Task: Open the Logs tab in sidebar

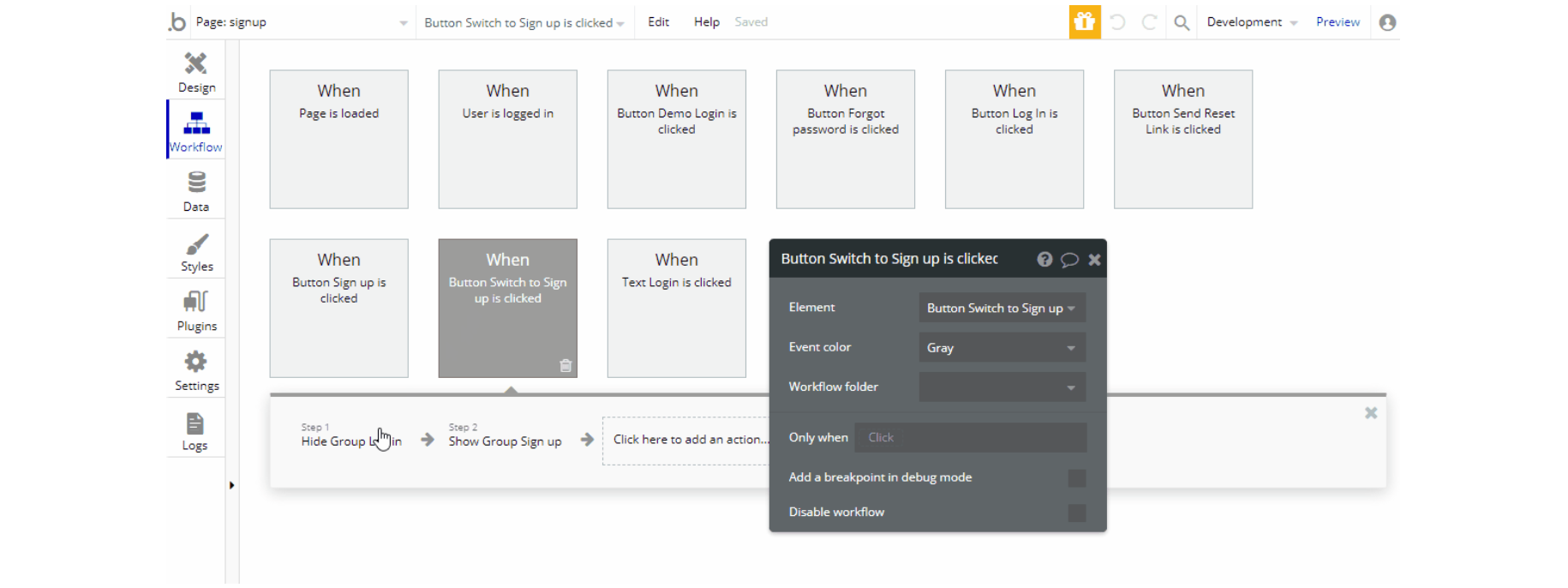Action: click(x=195, y=430)
